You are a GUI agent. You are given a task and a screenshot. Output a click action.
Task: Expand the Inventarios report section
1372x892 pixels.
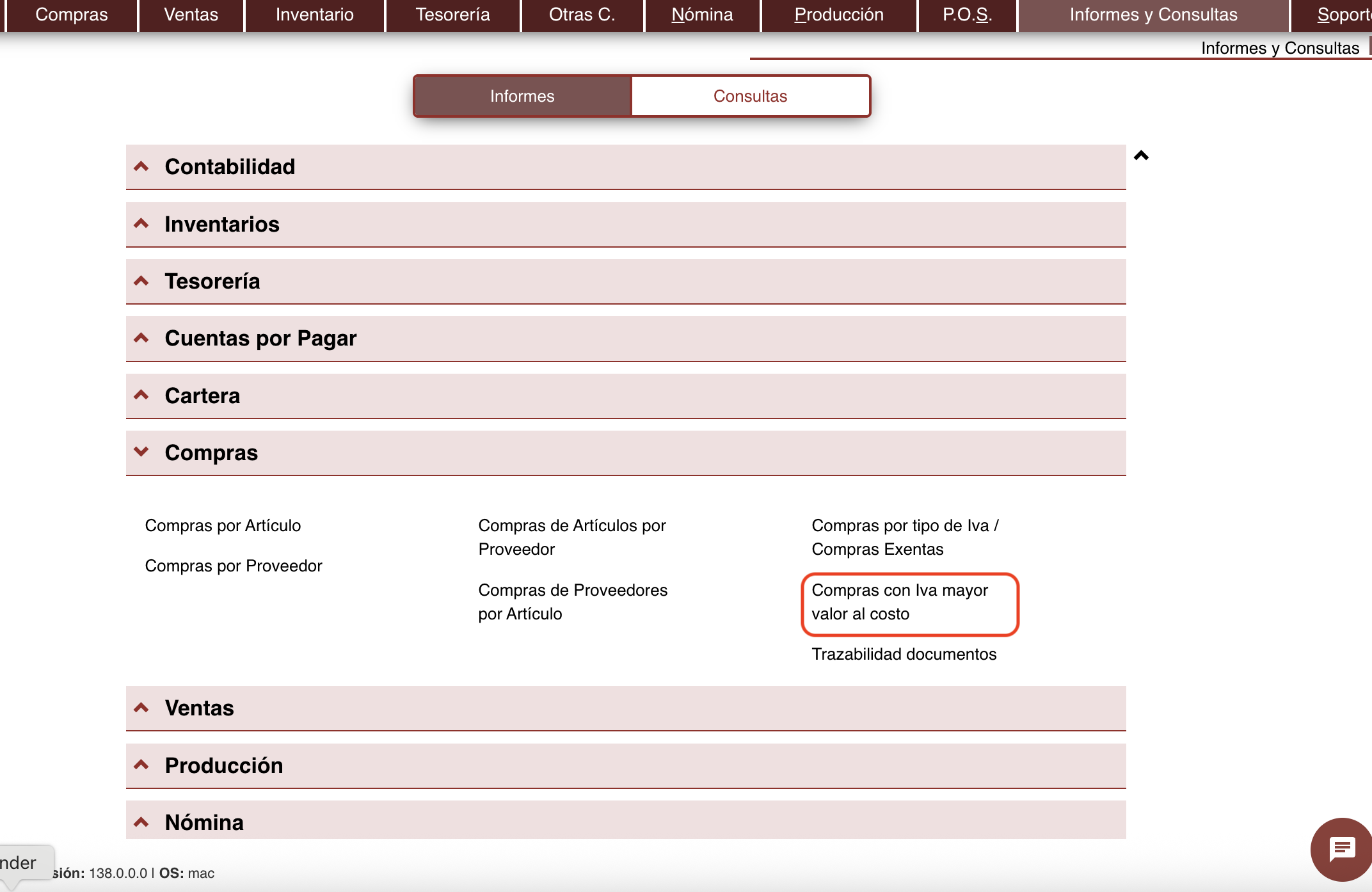221,224
